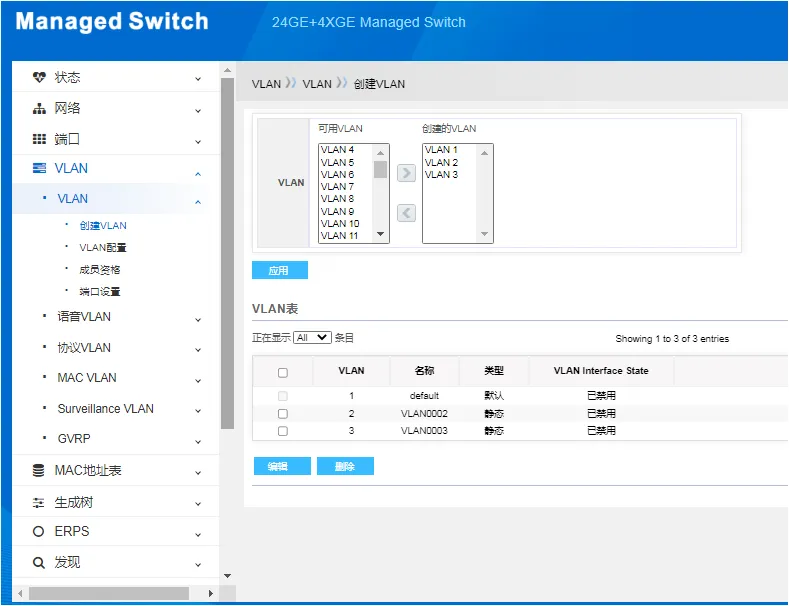Image resolution: width=789 pixels, height=606 pixels.
Task: Check the box for VLAN0003 row
Action: coord(283,431)
